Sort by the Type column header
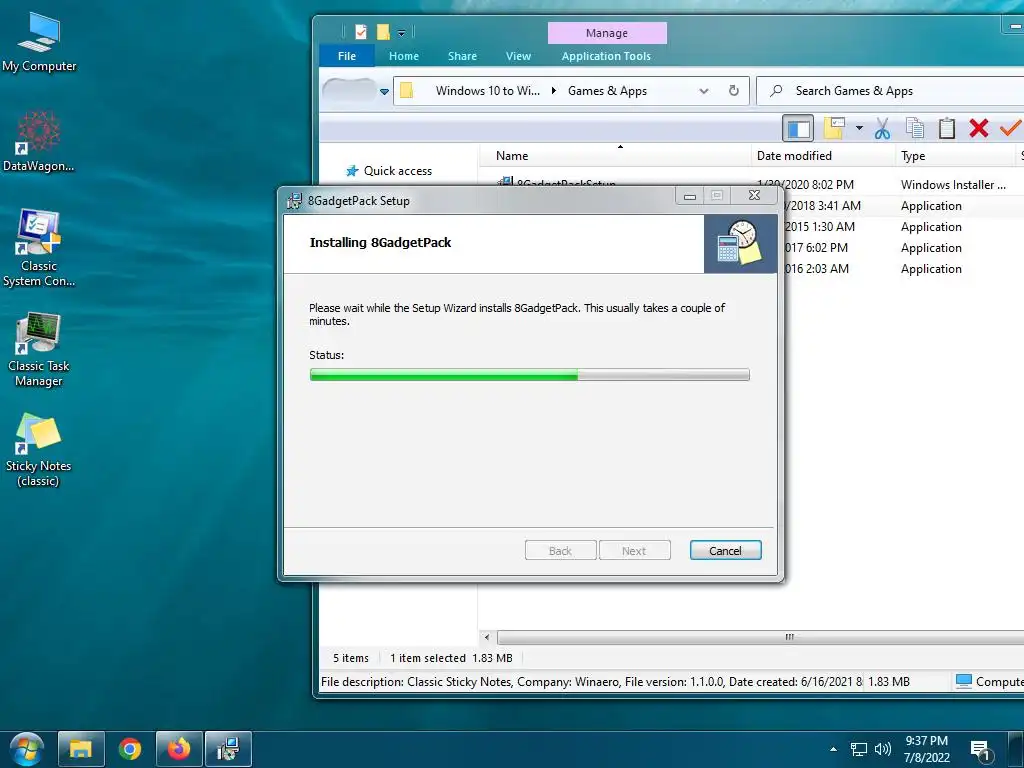Image resolution: width=1024 pixels, height=768 pixels. (x=955, y=155)
